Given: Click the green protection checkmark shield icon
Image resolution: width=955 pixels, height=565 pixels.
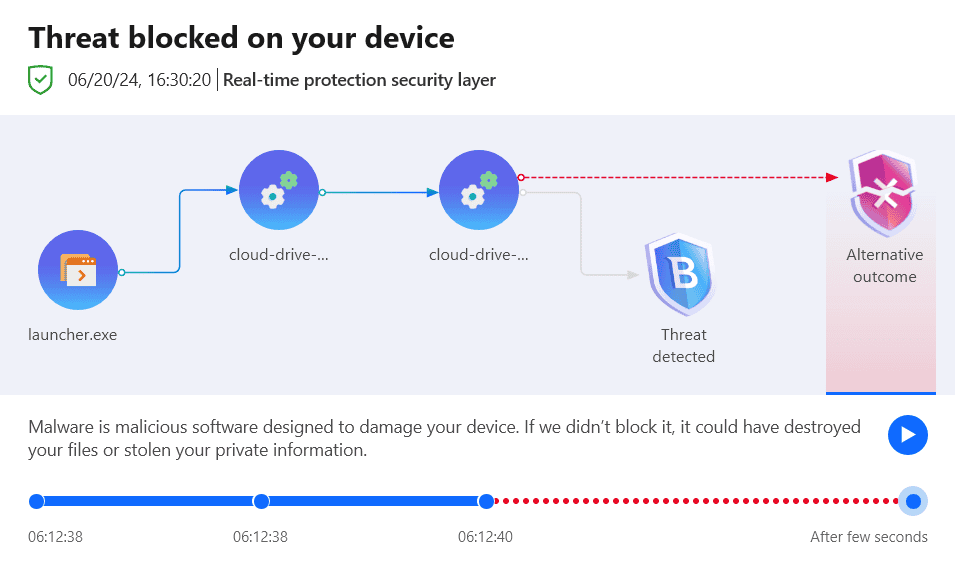Looking at the screenshot, I should [40, 80].
